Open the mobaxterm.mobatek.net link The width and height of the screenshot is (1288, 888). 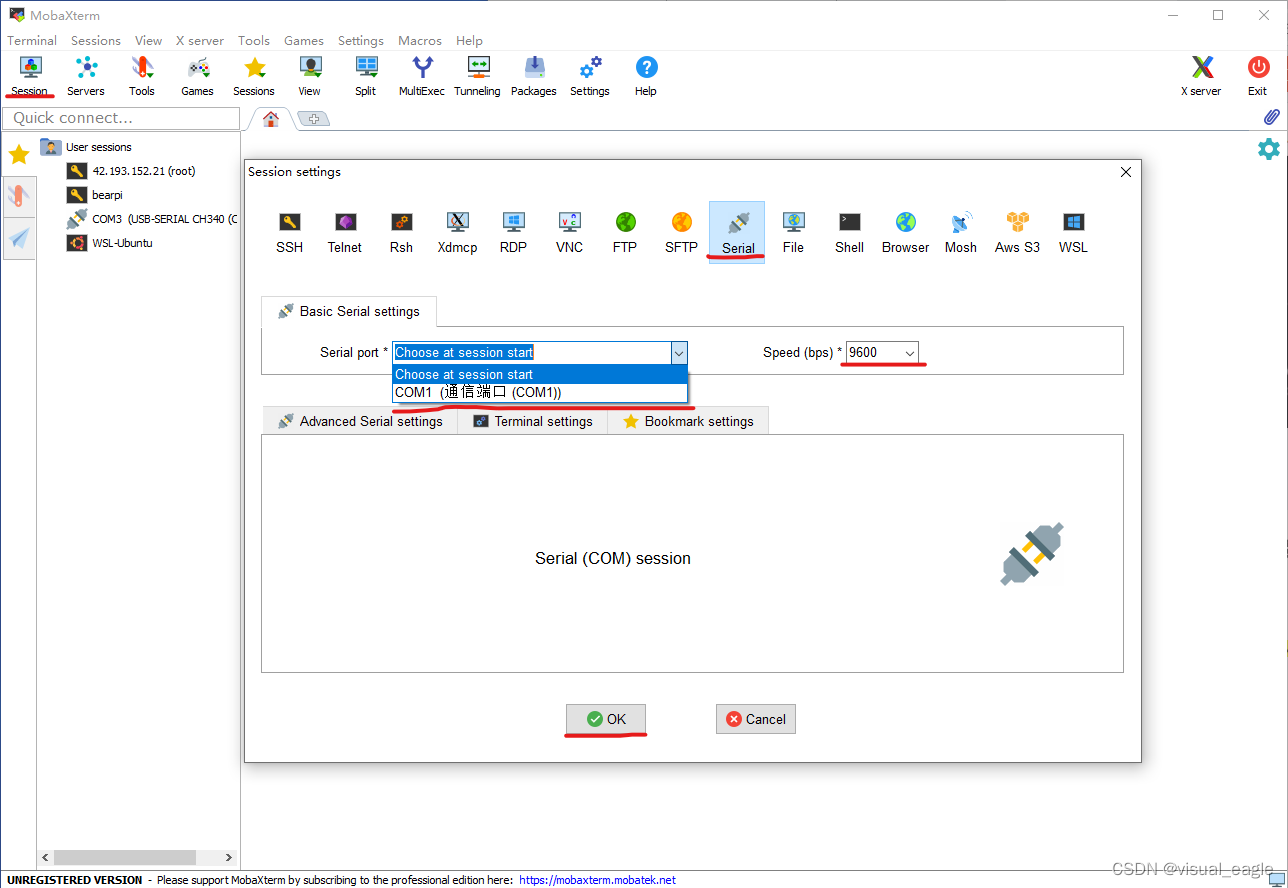pyautogui.click(x=597, y=880)
